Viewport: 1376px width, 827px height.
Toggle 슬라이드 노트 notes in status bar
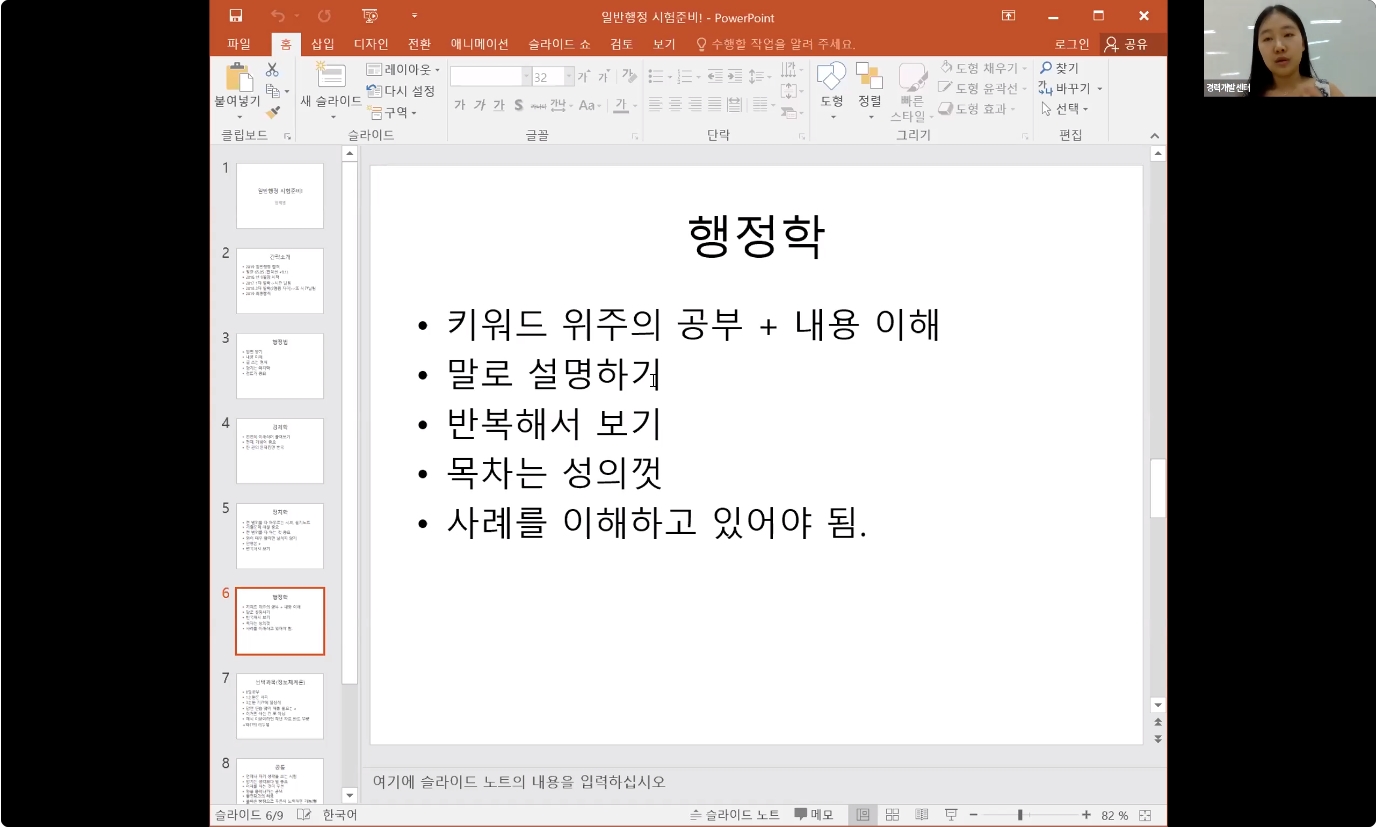click(x=735, y=815)
